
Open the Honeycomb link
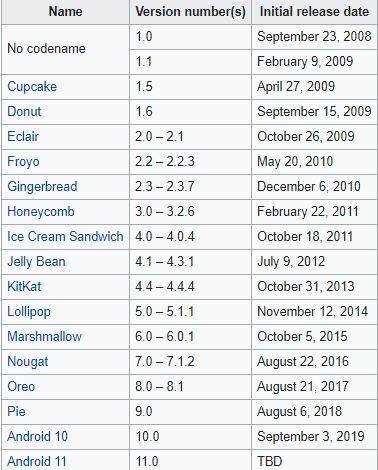point(41,212)
